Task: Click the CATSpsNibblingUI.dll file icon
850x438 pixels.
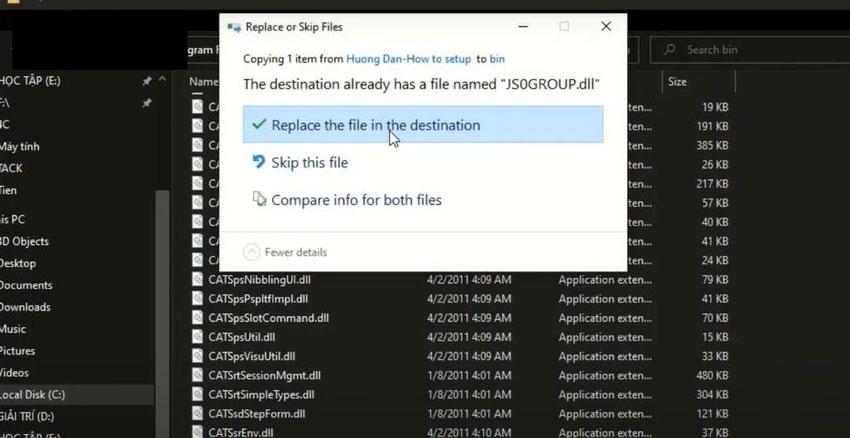Action: 198,278
